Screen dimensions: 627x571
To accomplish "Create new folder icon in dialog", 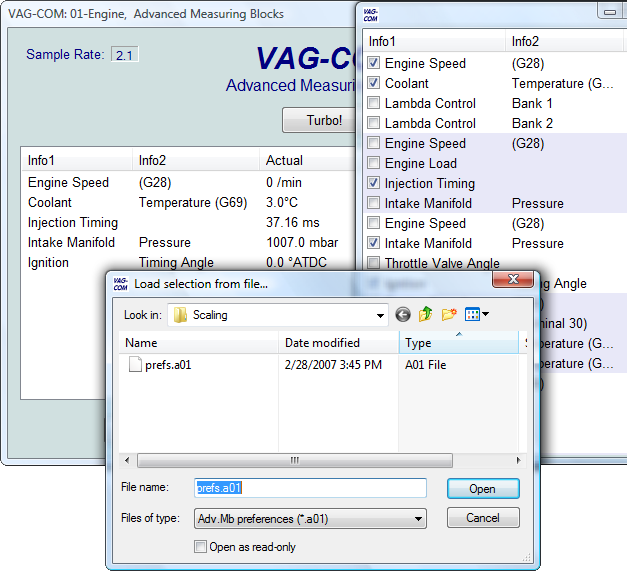I will 449,314.
